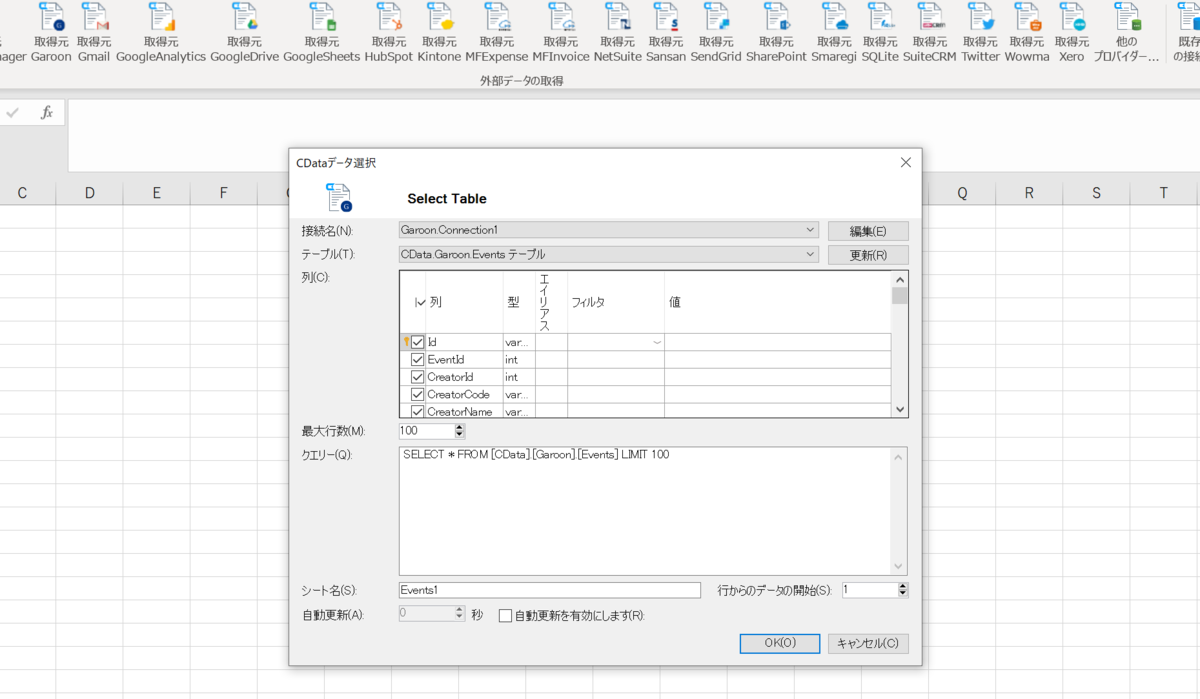
Task: Uncheck the CreatorName column checkbox
Action: (418, 411)
